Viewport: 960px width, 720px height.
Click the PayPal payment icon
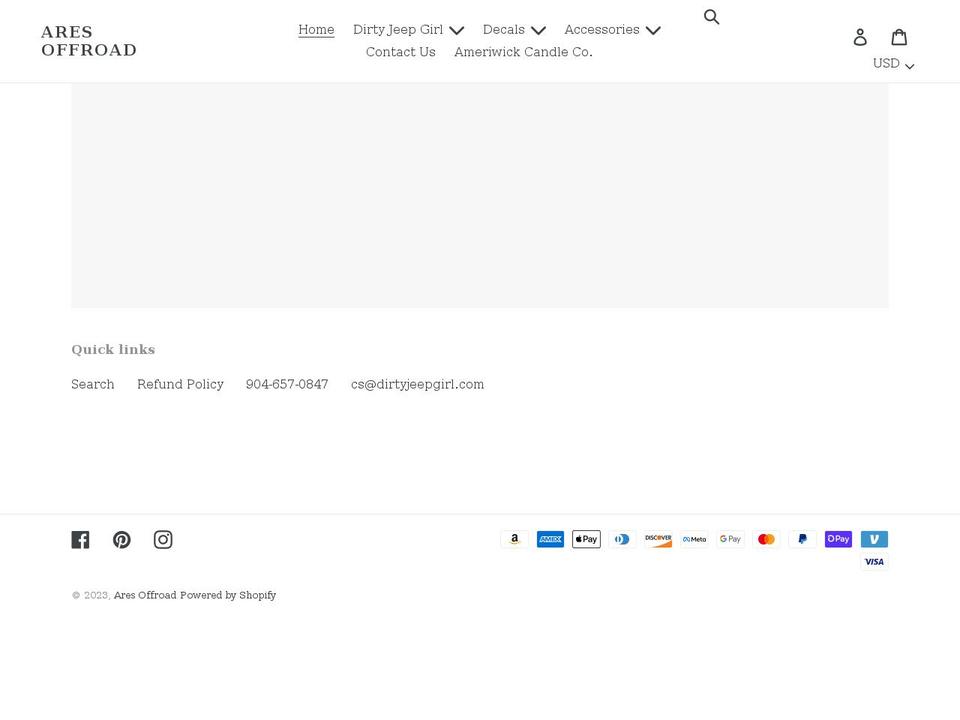803,539
